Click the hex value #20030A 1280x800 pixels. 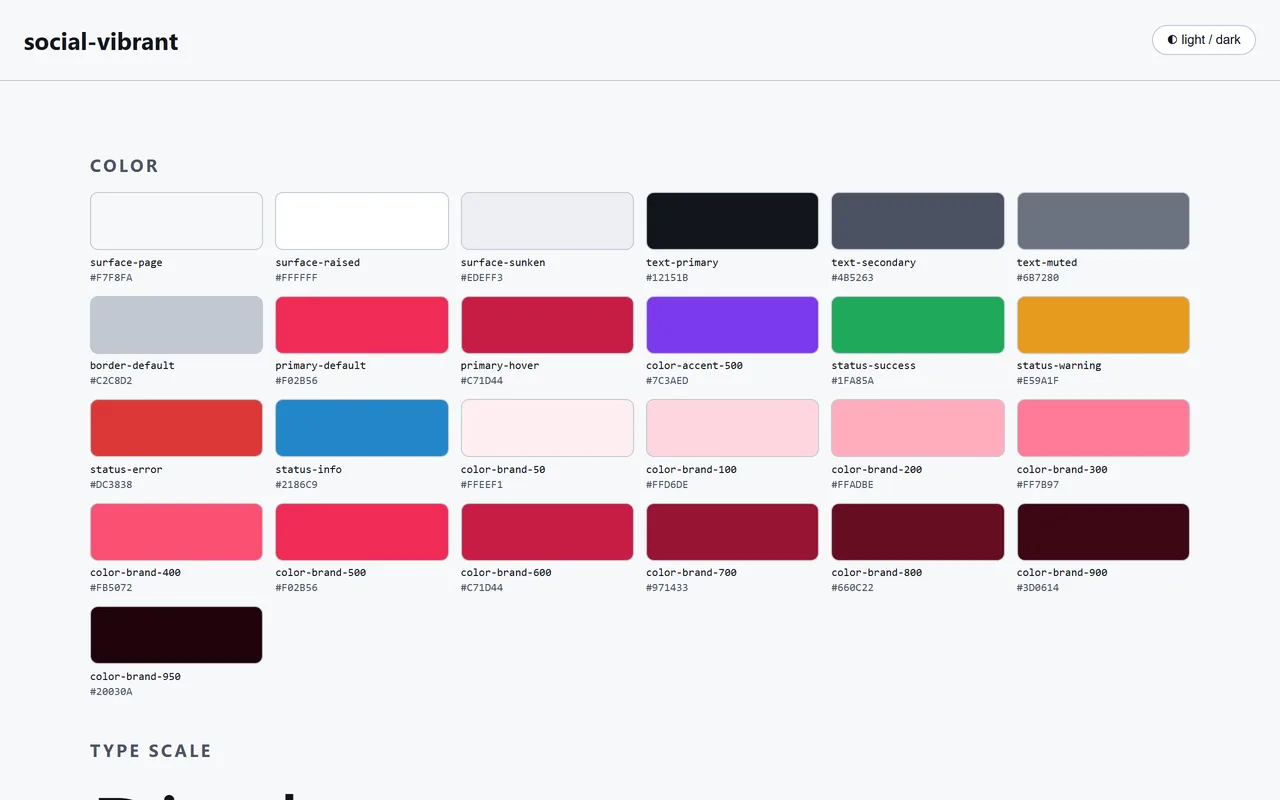click(111, 692)
